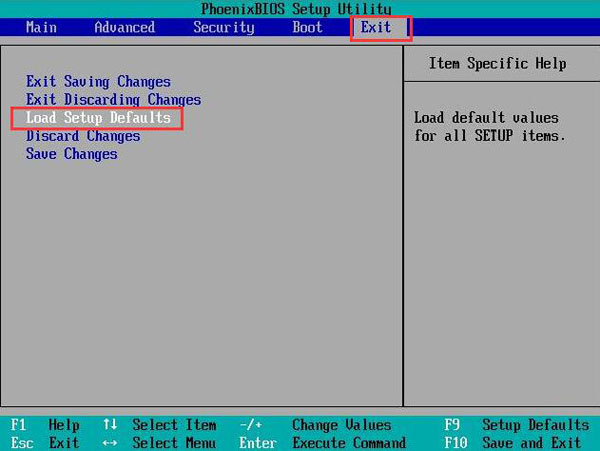Click the up-down arrows Select Item icon

tap(110, 425)
